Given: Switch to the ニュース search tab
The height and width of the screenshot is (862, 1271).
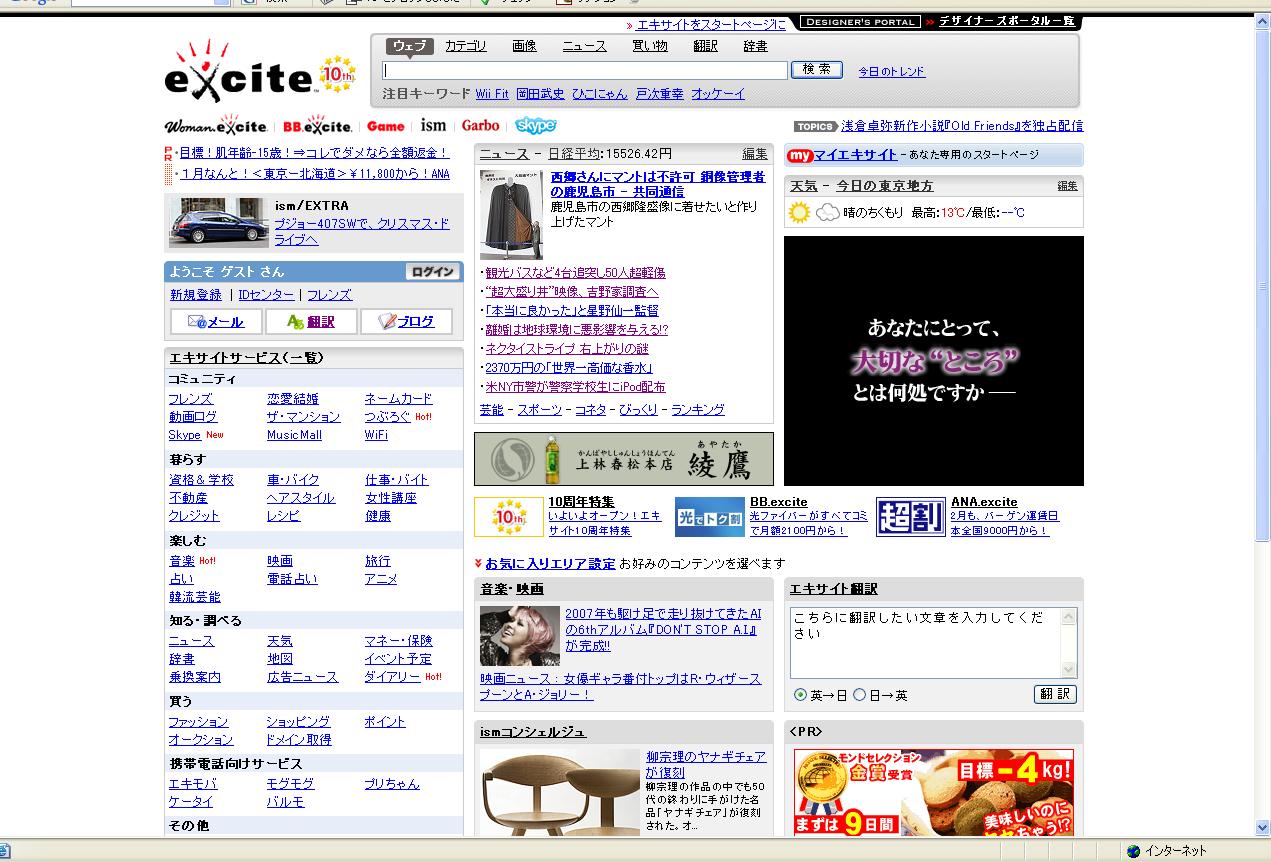Looking at the screenshot, I should (x=584, y=46).
